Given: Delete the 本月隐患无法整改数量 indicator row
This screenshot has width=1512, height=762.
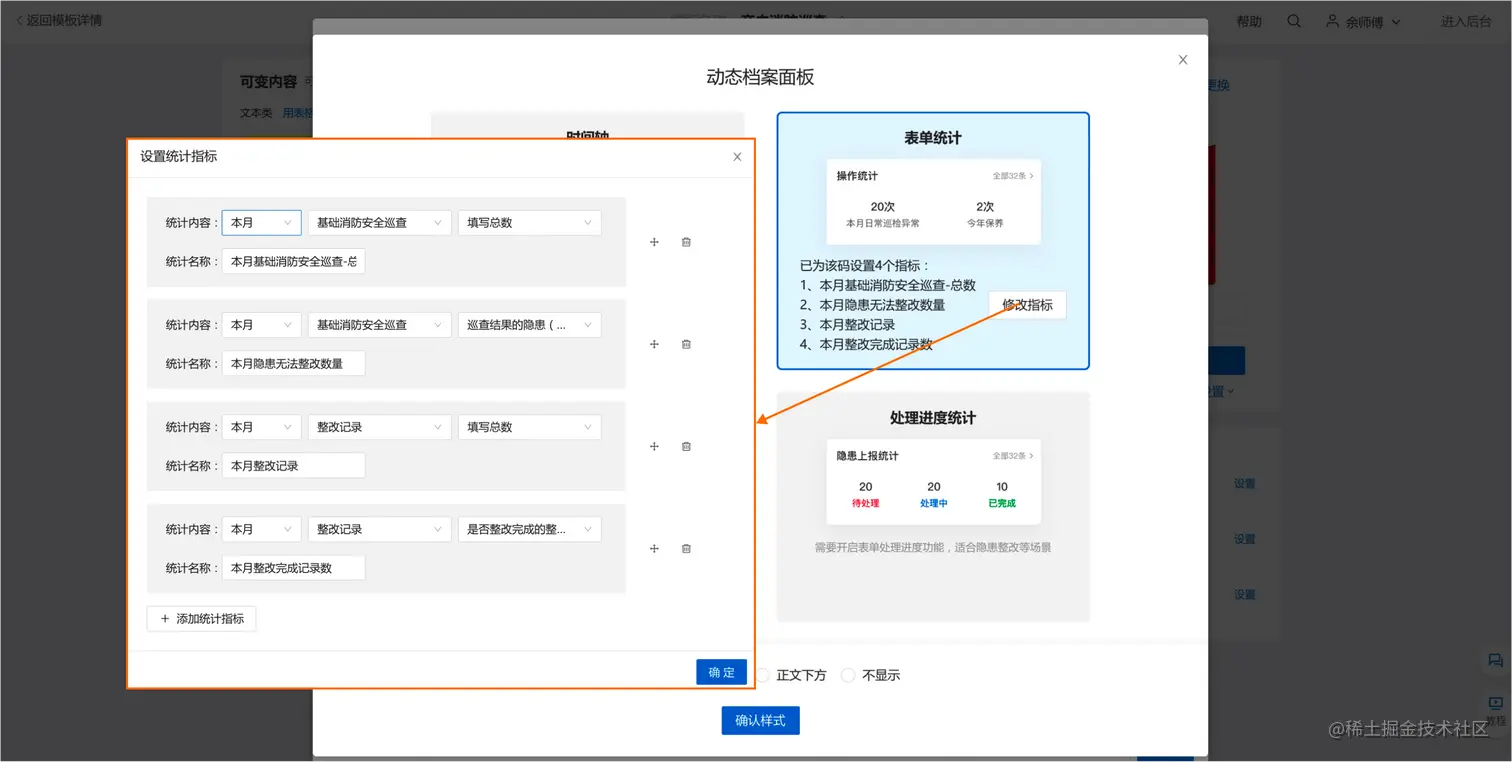Looking at the screenshot, I should tap(686, 344).
